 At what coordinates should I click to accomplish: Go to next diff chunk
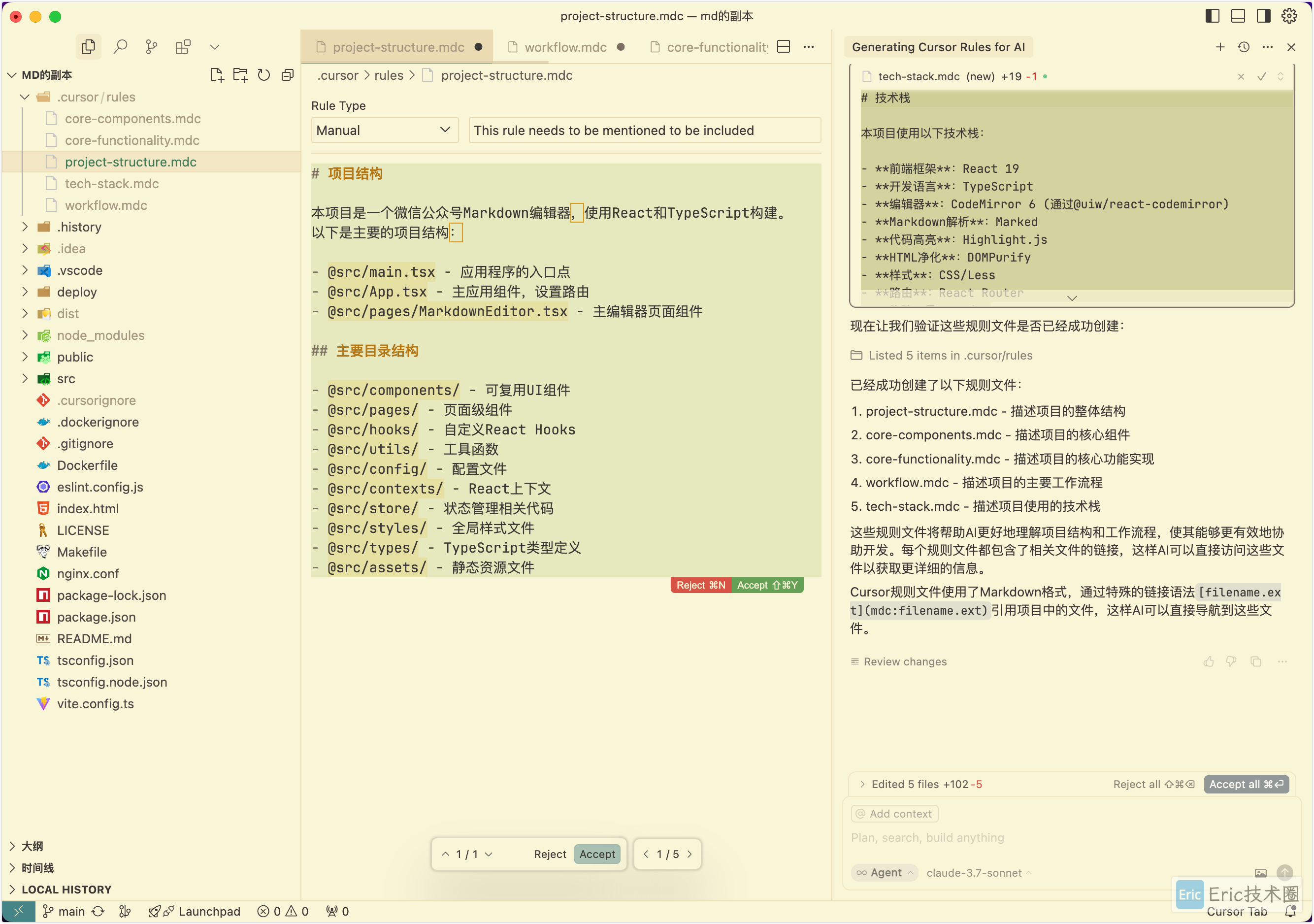point(489,854)
